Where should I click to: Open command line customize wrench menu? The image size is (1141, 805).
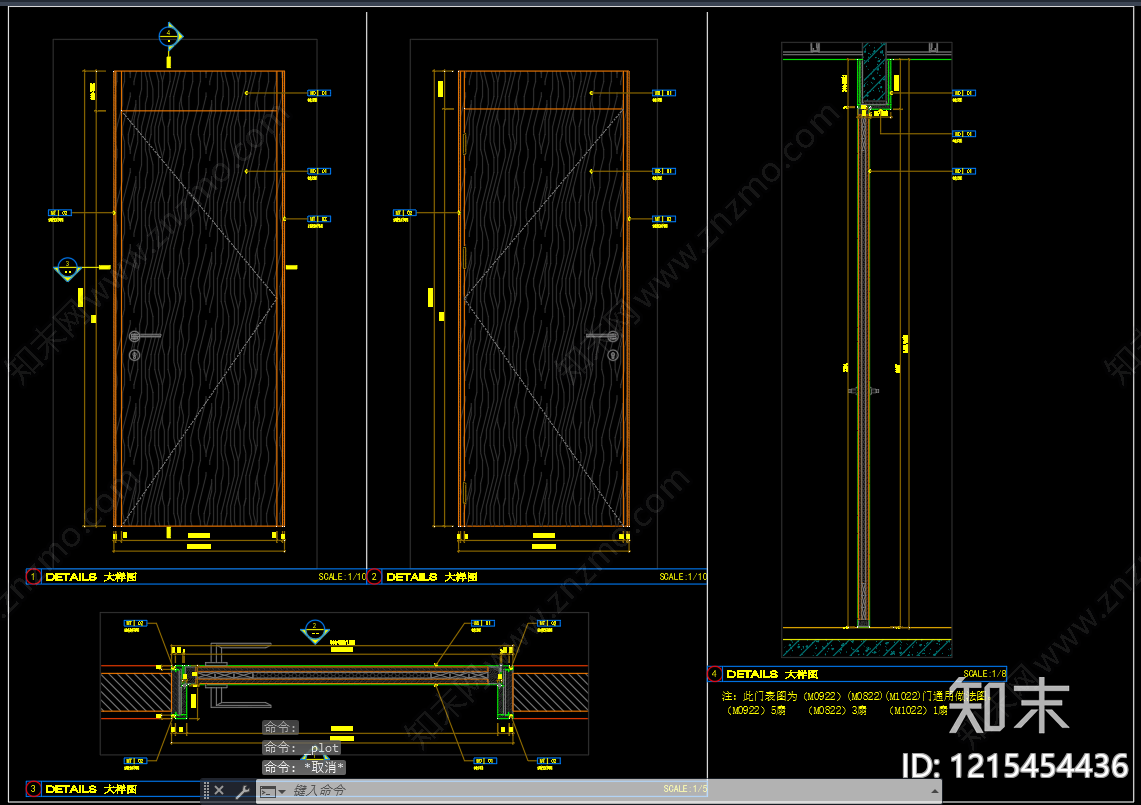(x=242, y=790)
